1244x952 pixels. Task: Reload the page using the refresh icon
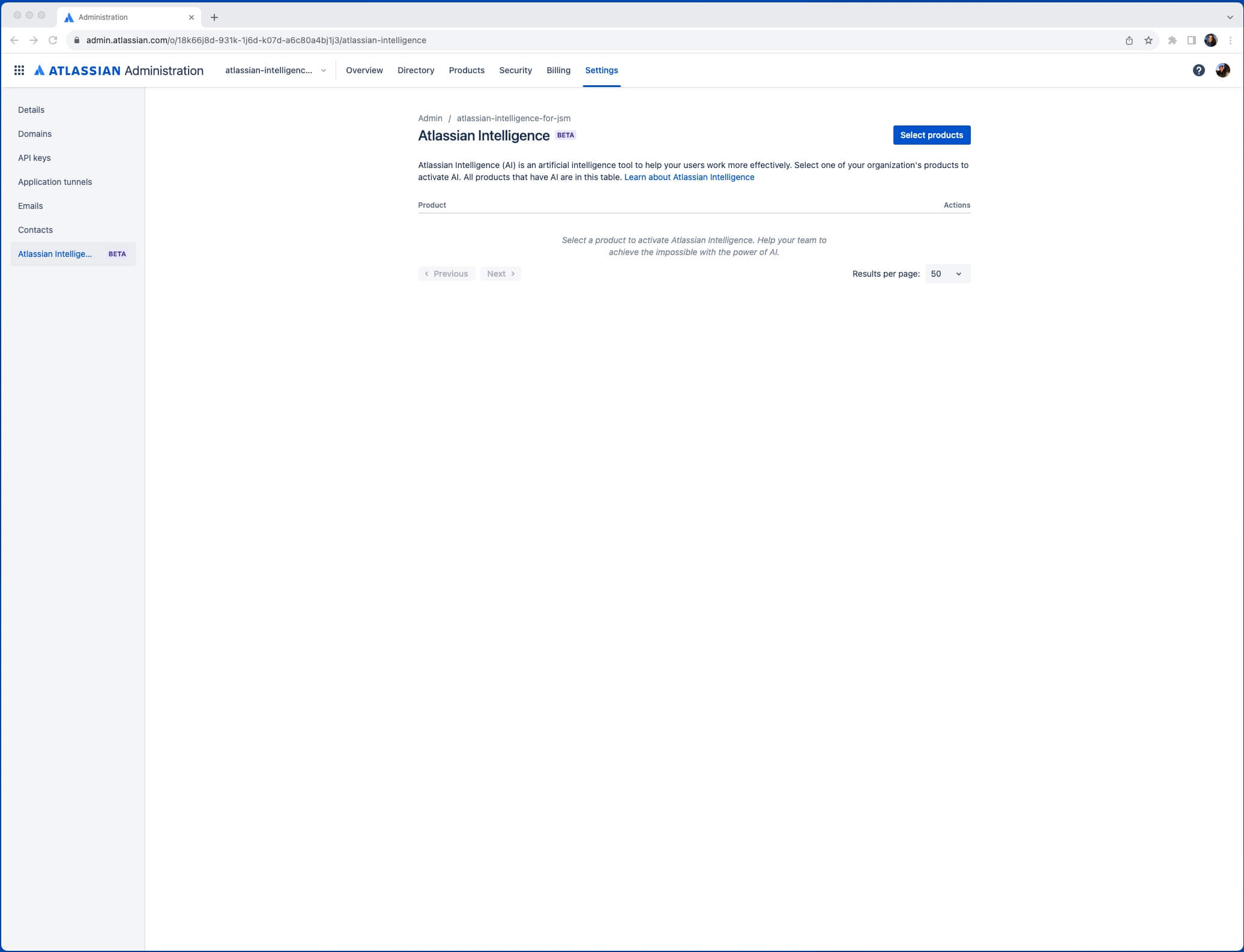53,40
